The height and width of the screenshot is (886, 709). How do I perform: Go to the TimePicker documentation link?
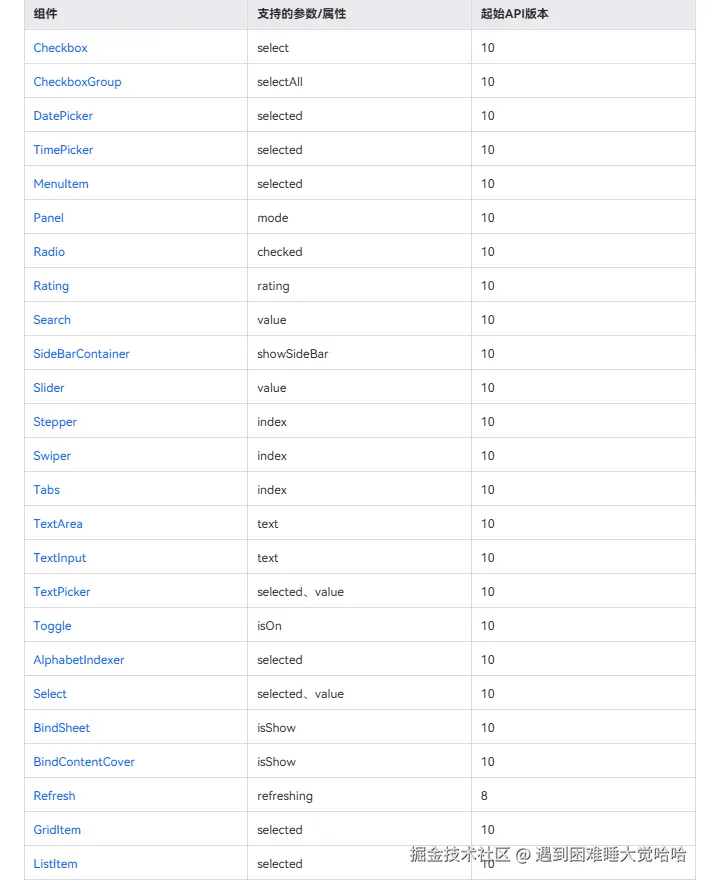63,150
